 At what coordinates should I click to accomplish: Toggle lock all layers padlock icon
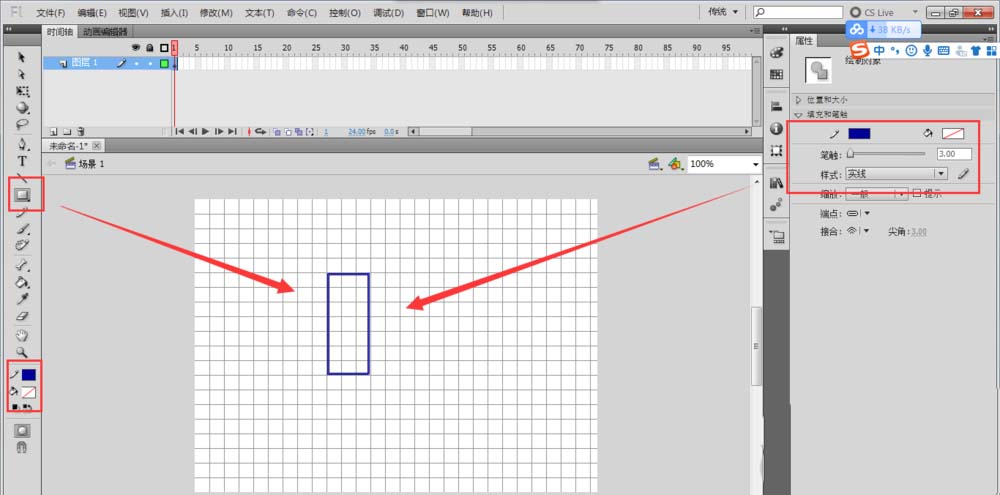(150, 48)
